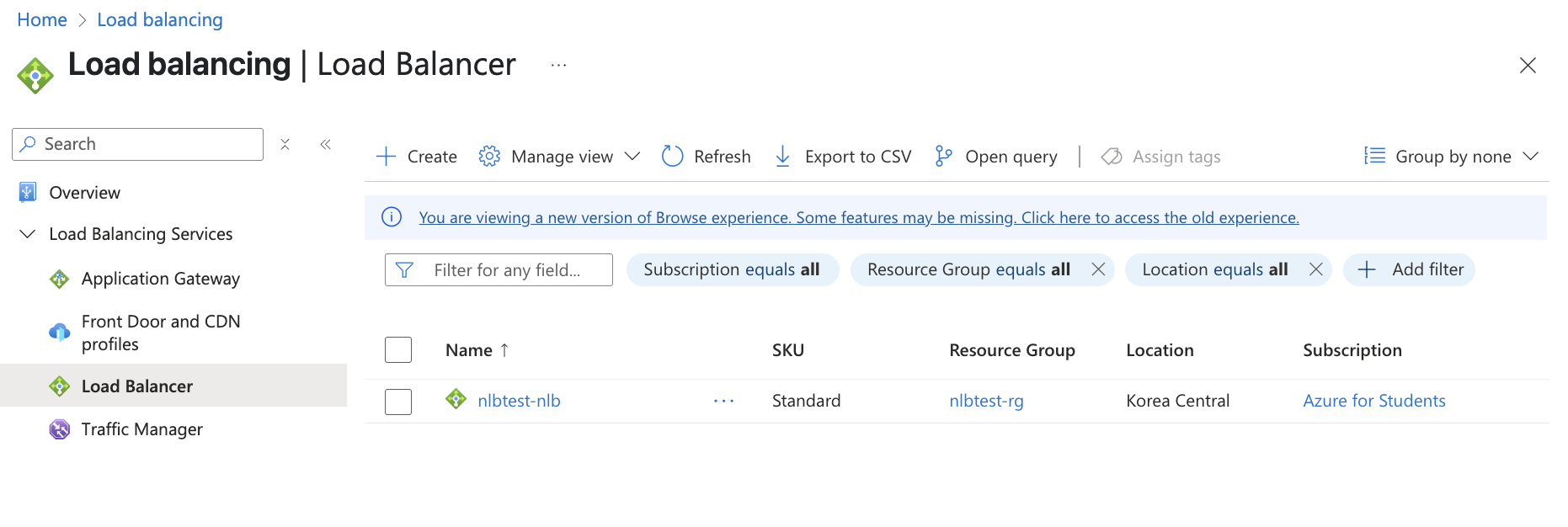
Task: Focus the sidebar Search box
Action: (x=137, y=144)
